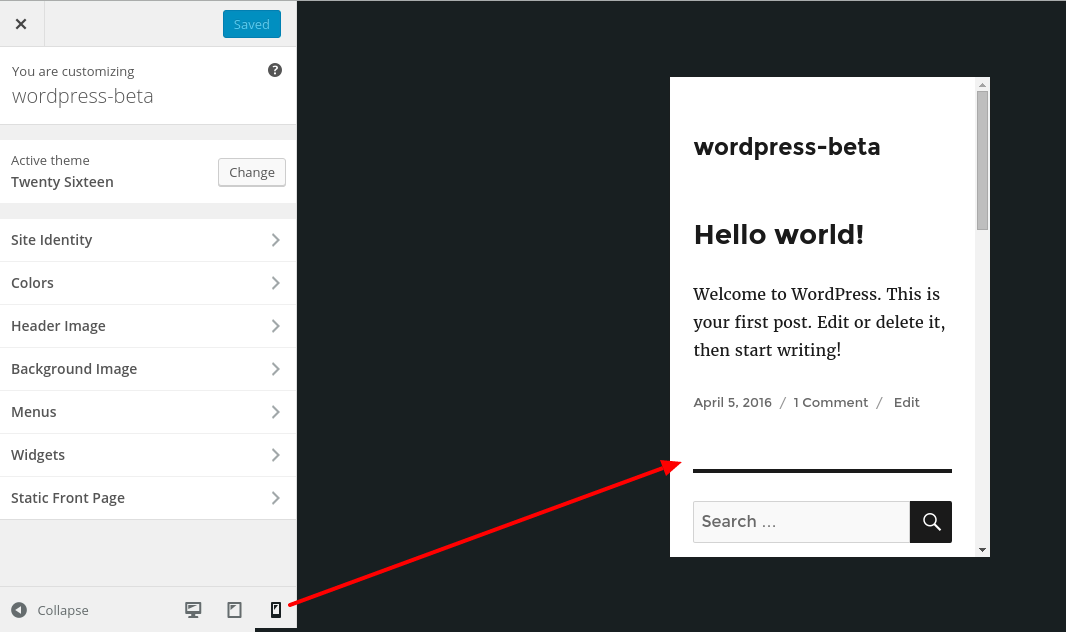Switch preview to mobile view
1066x632 pixels.
pos(275,609)
